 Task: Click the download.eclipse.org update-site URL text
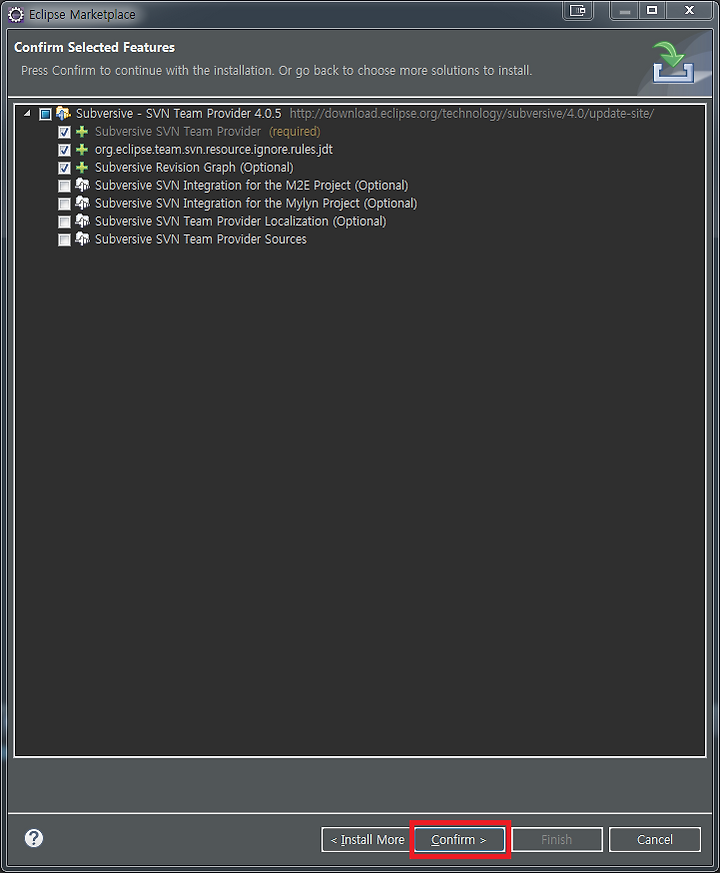pos(472,114)
